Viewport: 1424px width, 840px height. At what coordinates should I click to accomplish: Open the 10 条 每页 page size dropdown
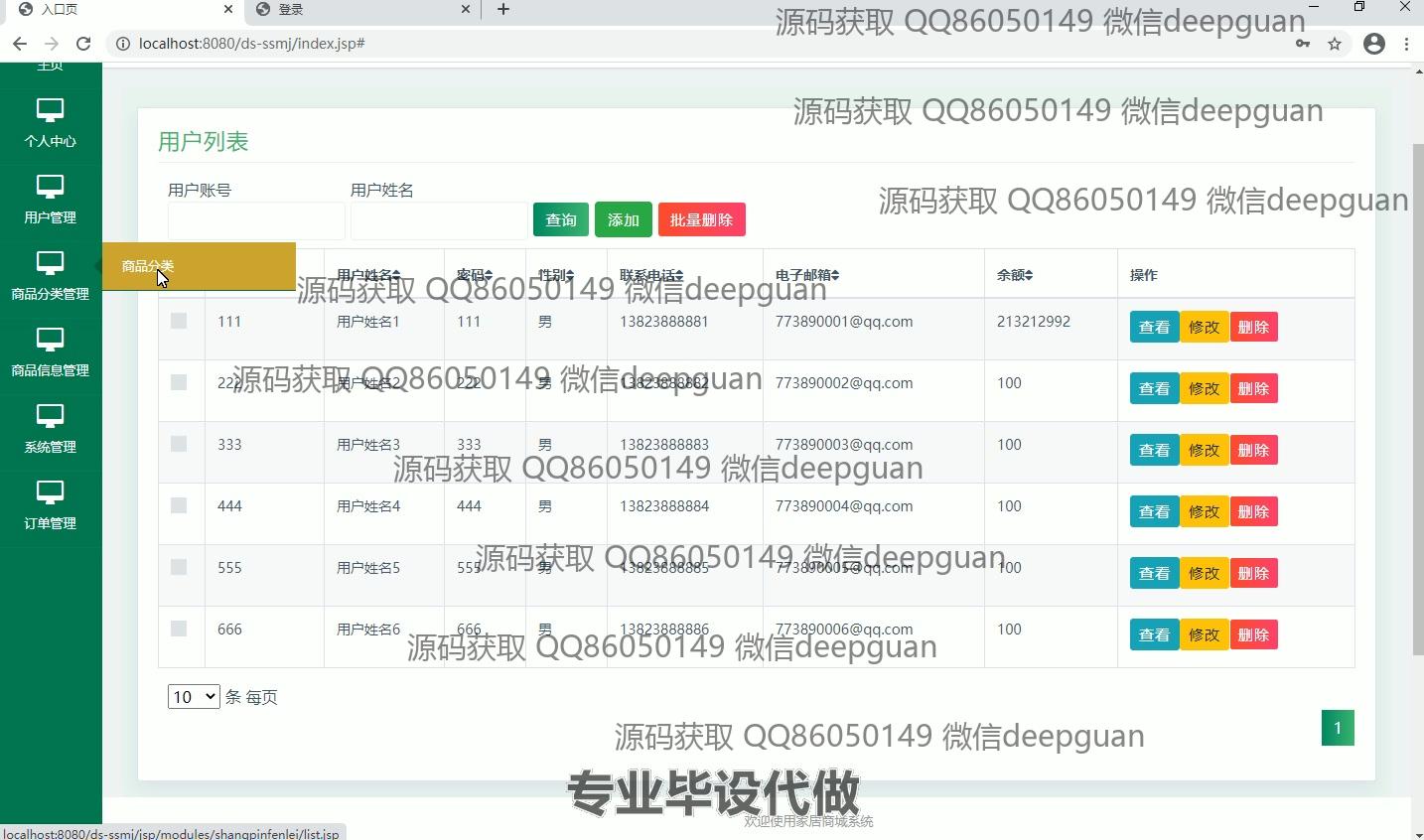pos(194,697)
